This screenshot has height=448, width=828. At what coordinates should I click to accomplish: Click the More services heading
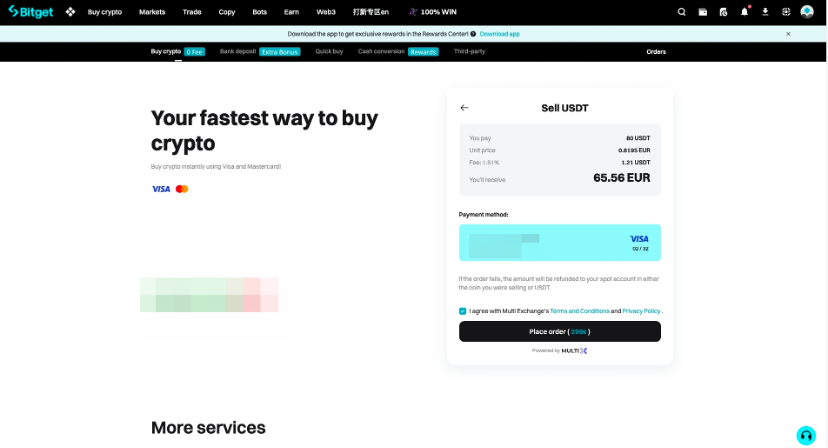point(208,428)
